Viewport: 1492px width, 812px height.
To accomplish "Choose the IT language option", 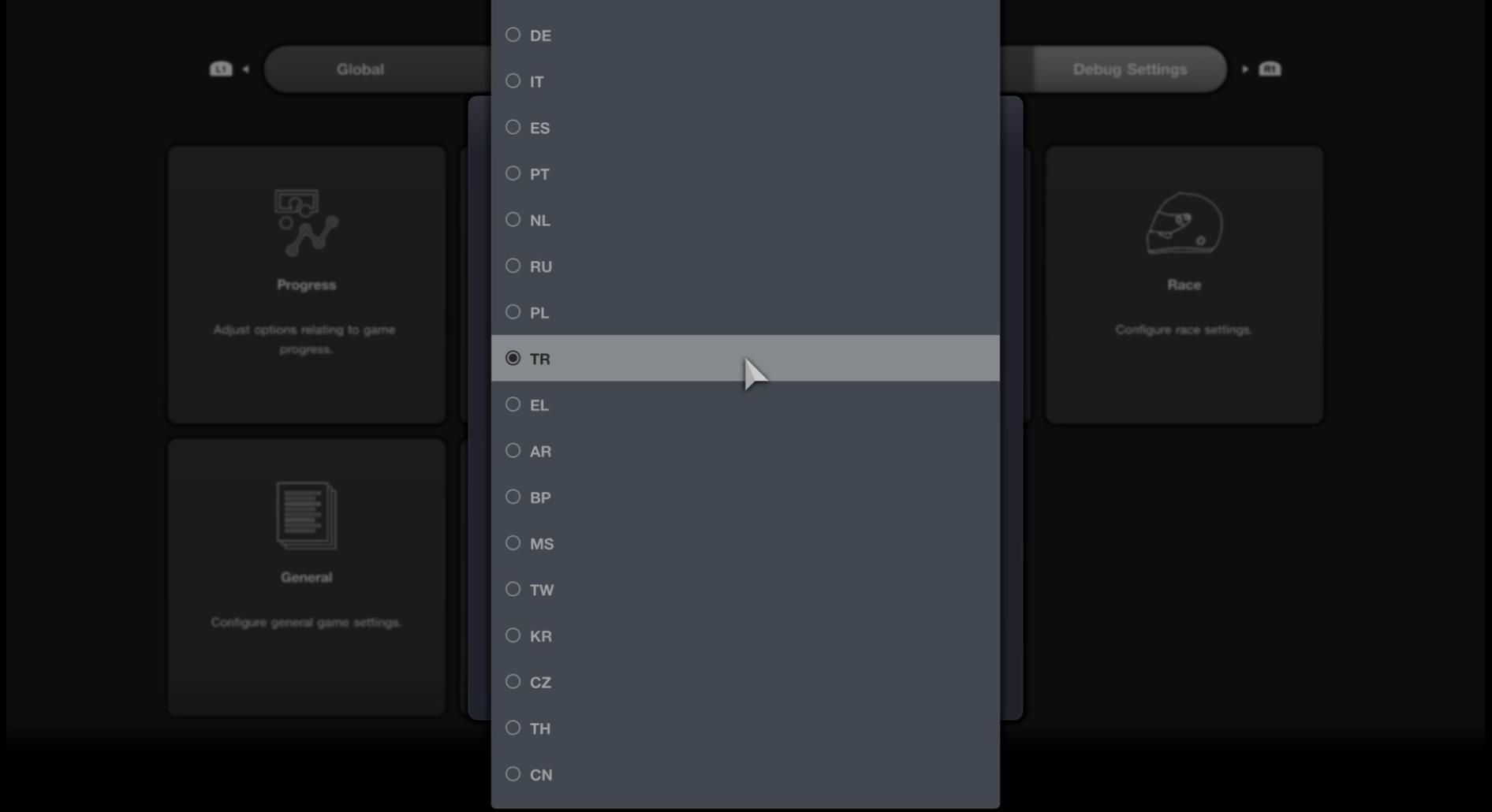I will coord(513,81).
